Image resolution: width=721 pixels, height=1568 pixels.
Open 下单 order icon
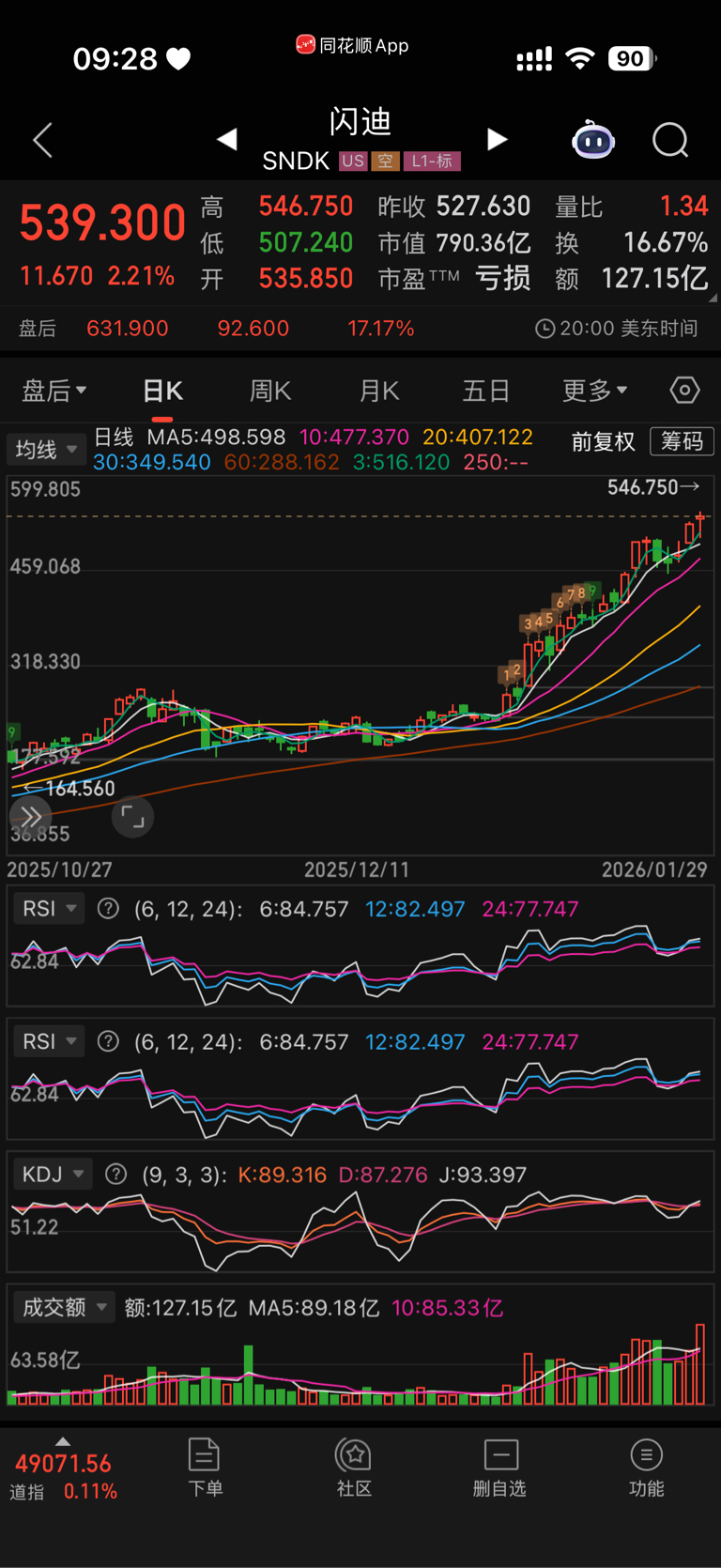click(x=205, y=1468)
